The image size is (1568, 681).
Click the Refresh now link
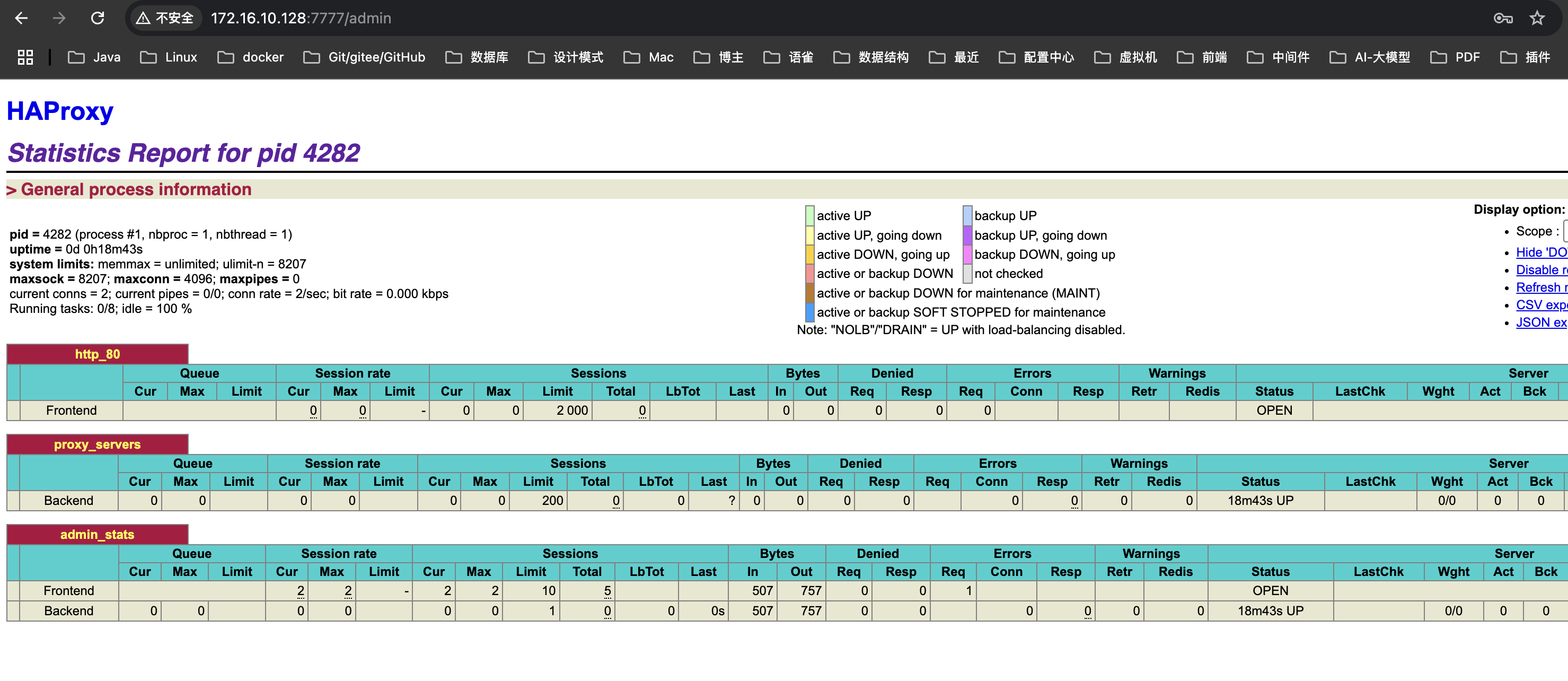click(1541, 287)
